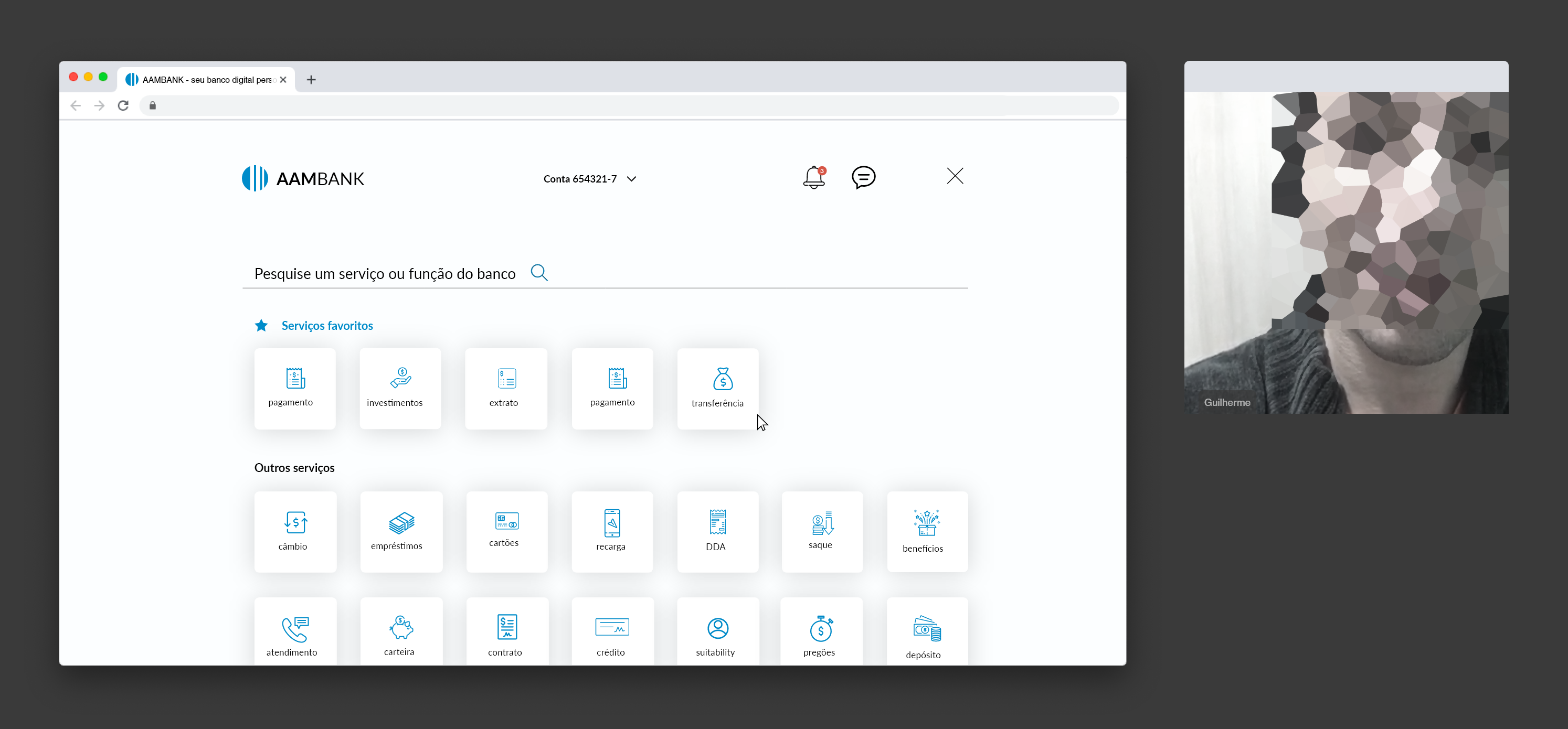Click the browser back arrow
The width and height of the screenshot is (1568, 729).
[76, 106]
